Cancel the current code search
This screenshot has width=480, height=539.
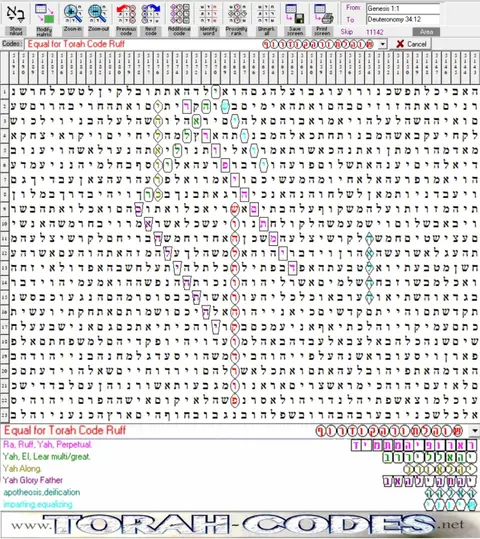(411, 44)
